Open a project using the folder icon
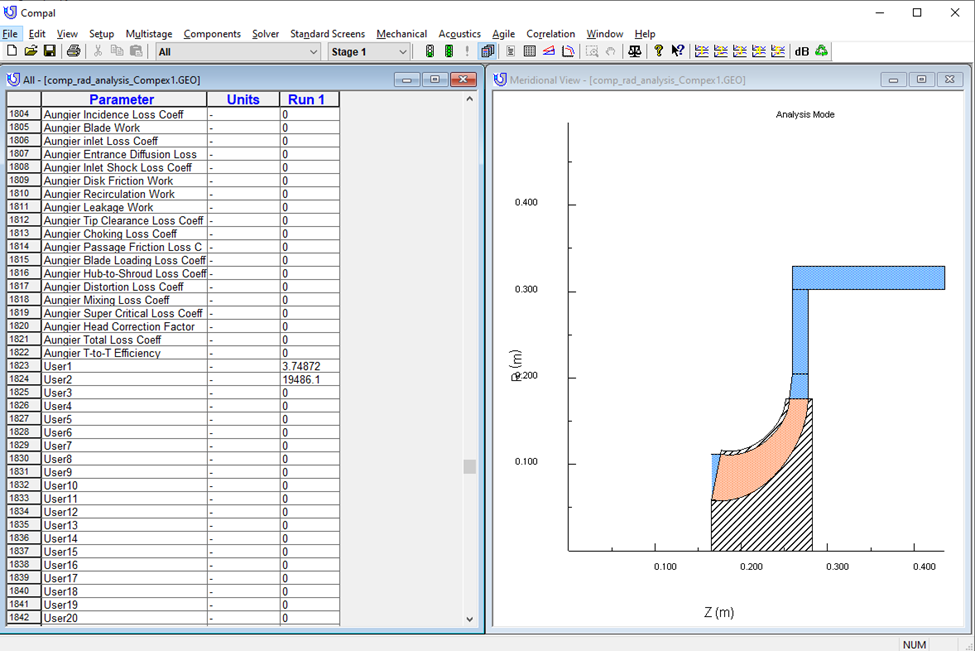Screen dimensions: 975x651 pyautogui.click(x=30, y=51)
